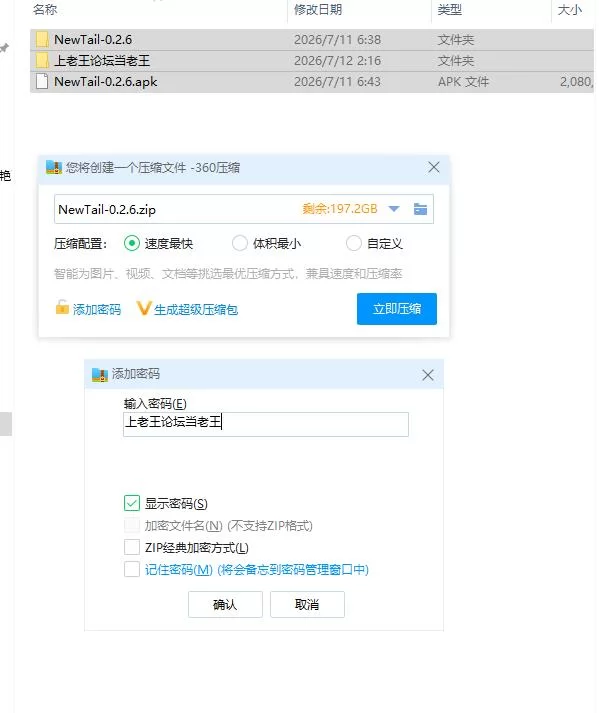Viewport: 599px width, 713px height.
Task: Sort files by 大小 column header
Action: tap(569, 10)
